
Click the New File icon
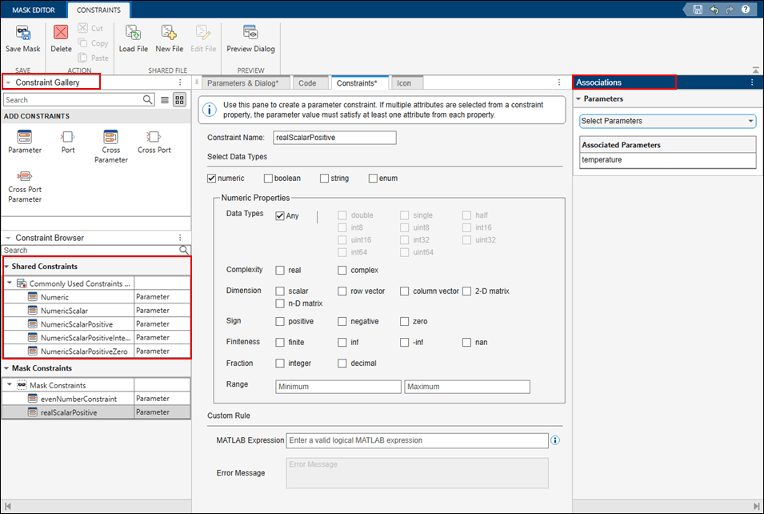(169, 33)
